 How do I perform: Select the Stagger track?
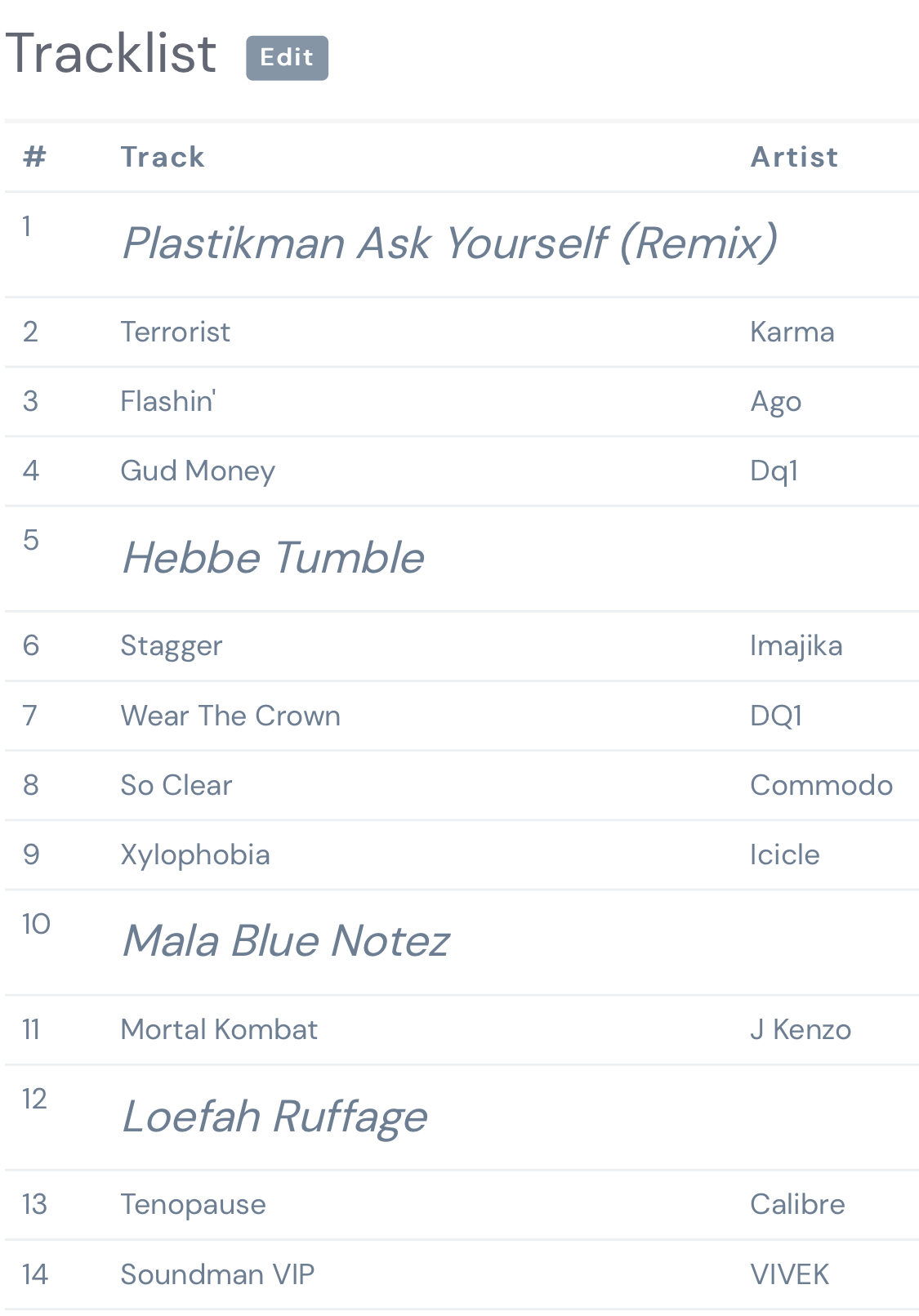point(172,646)
